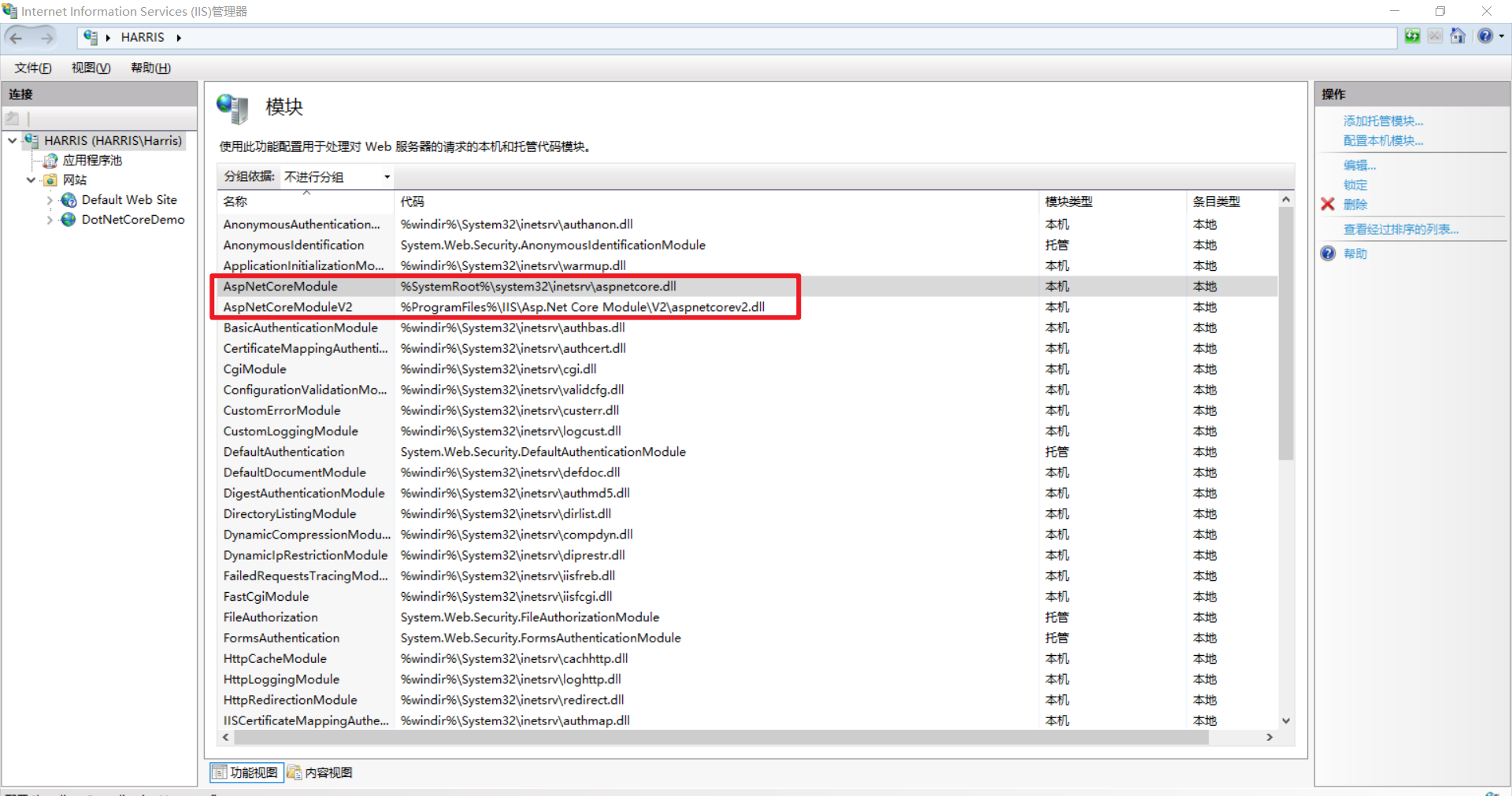
Task: Sort by 模块类型 column header
Action: click(x=1112, y=202)
